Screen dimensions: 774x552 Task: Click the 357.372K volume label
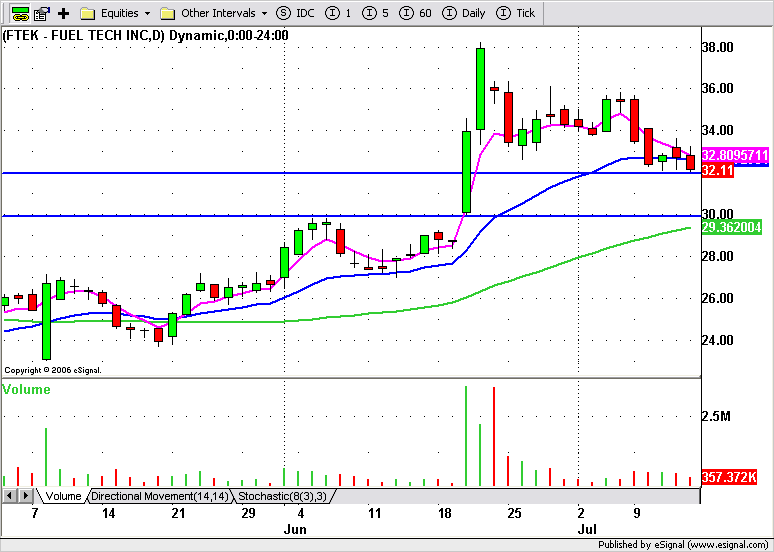click(x=729, y=477)
